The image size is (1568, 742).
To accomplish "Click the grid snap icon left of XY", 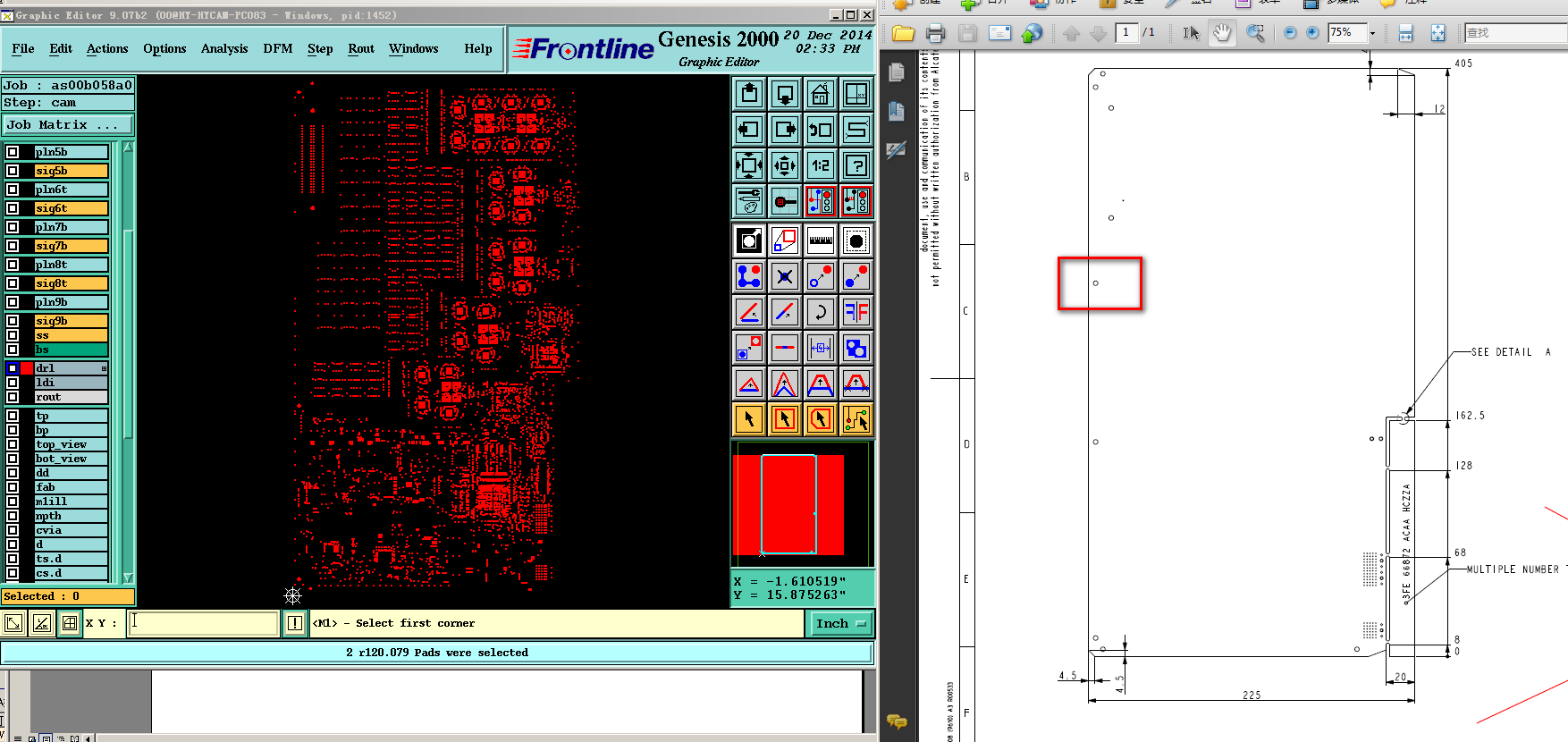I will pyautogui.click(x=70, y=623).
